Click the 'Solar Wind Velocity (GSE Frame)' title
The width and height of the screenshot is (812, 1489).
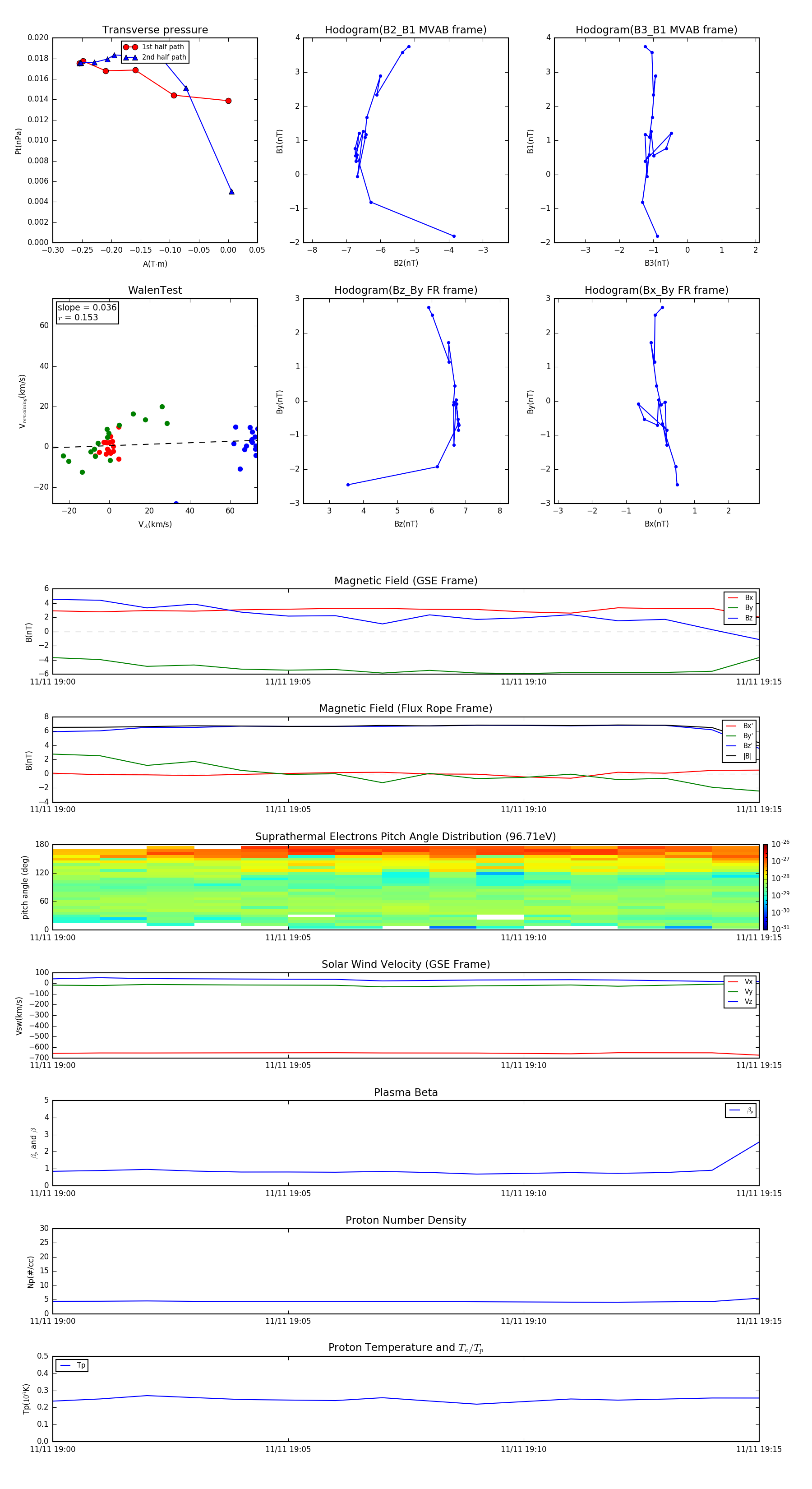406,965
